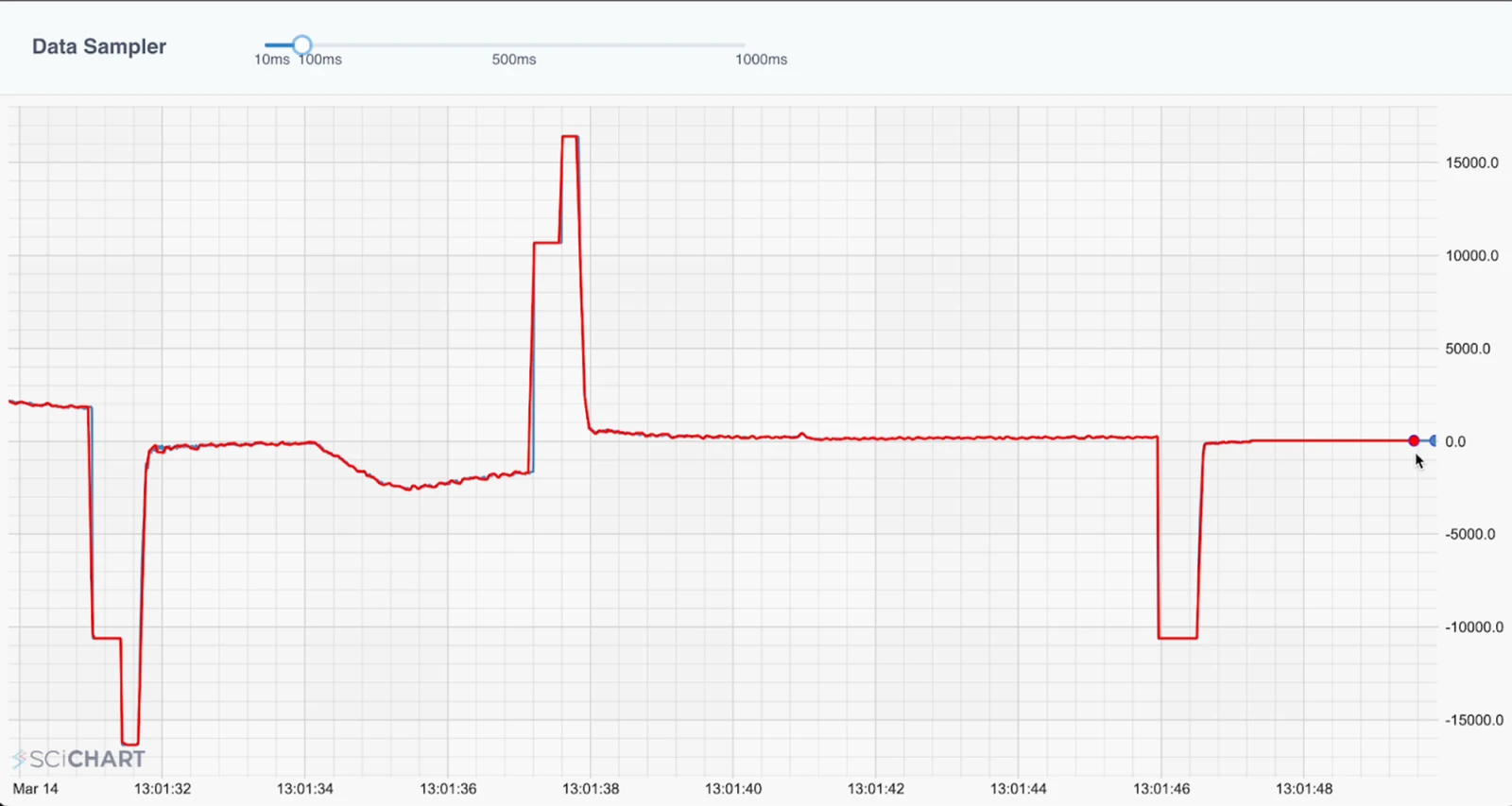Click the 13:01:34 time axis label

pos(305,788)
